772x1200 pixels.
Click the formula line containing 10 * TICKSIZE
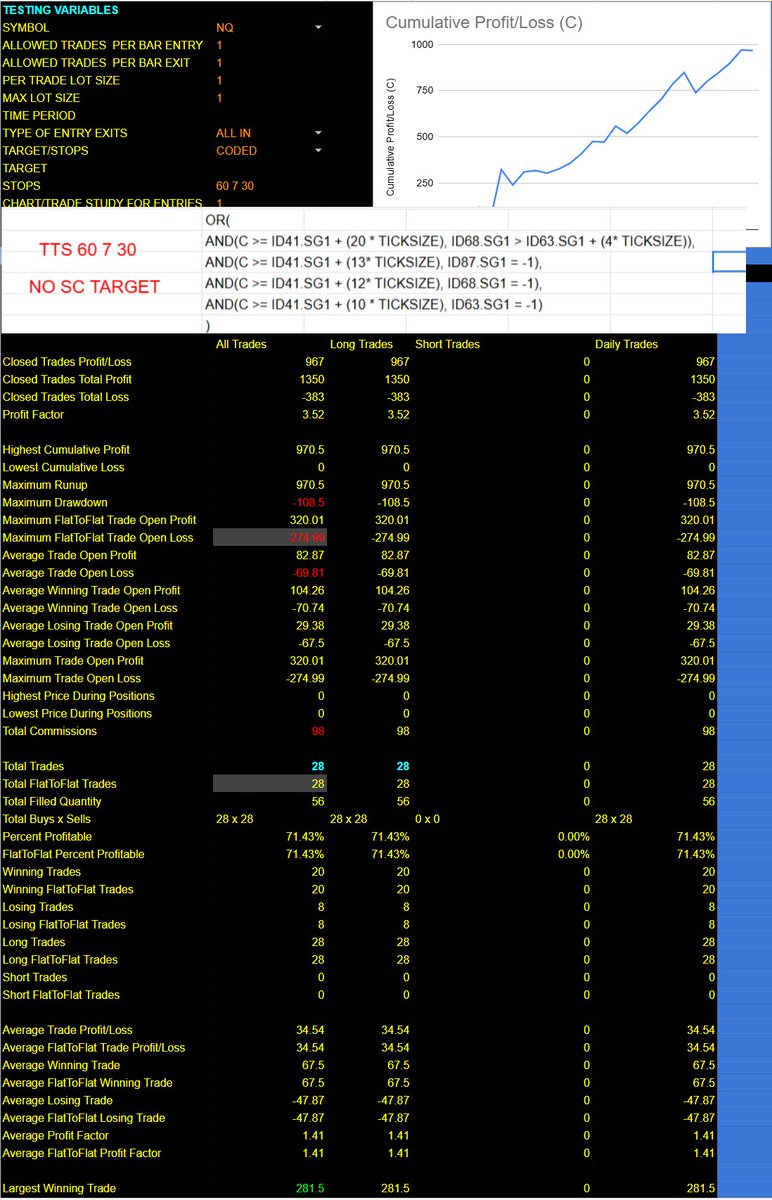(373, 304)
